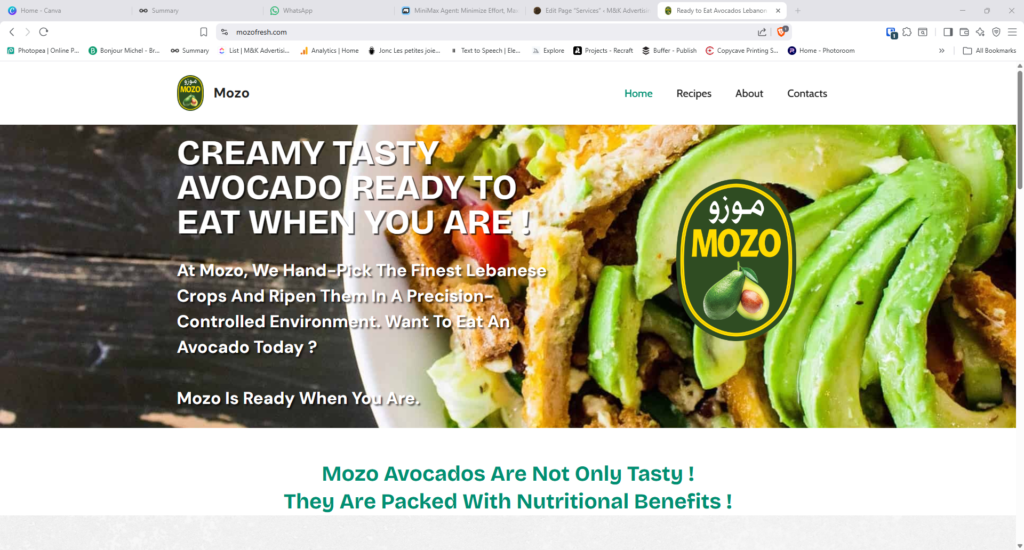The width and height of the screenshot is (1024, 550).
Task: Click the mozofresh.com address bar
Action: (490, 32)
